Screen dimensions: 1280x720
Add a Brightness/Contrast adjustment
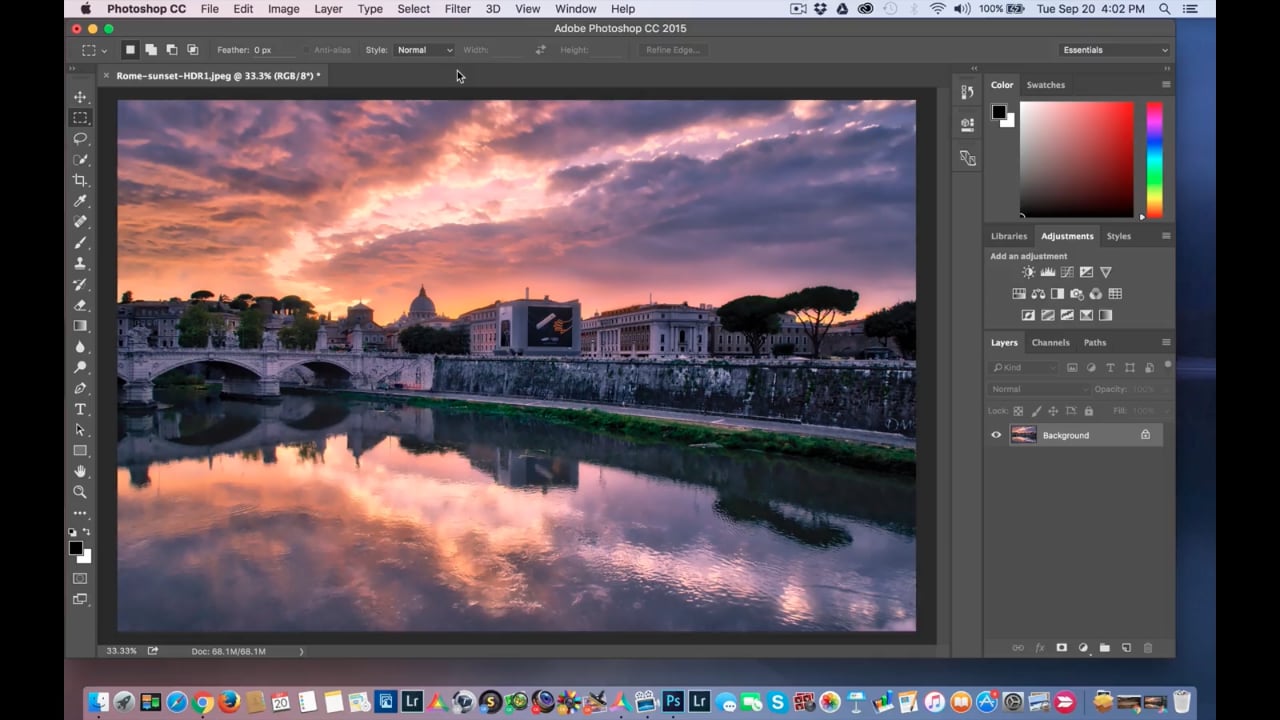(1028, 272)
